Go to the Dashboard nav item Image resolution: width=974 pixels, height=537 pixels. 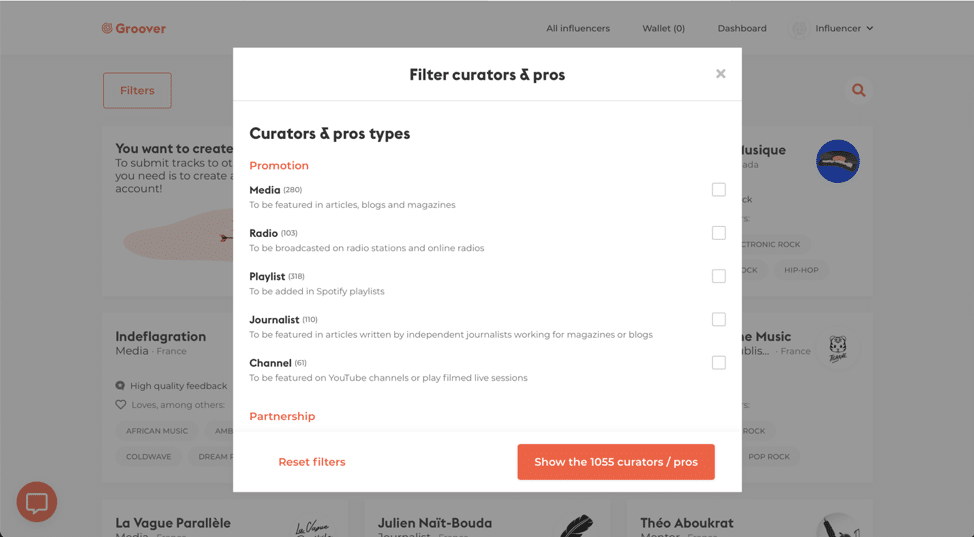(742, 29)
